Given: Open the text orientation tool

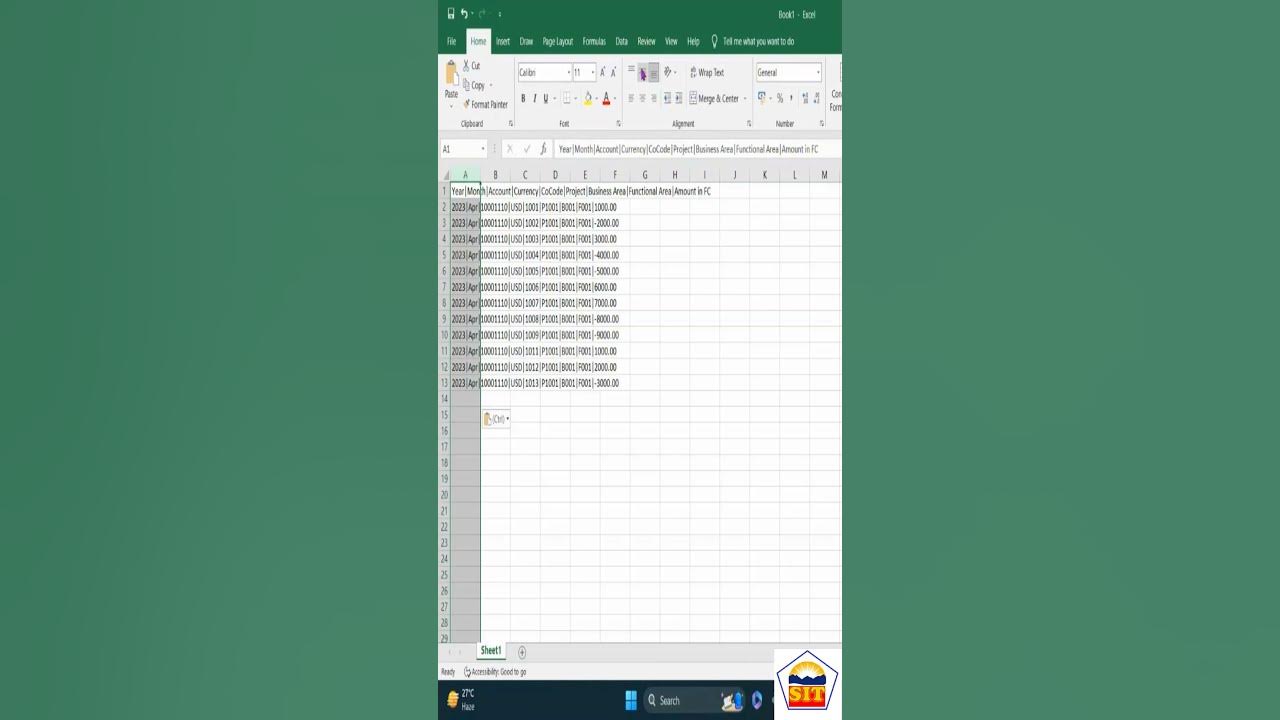Looking at the screenshot, I should click(668, 72).
